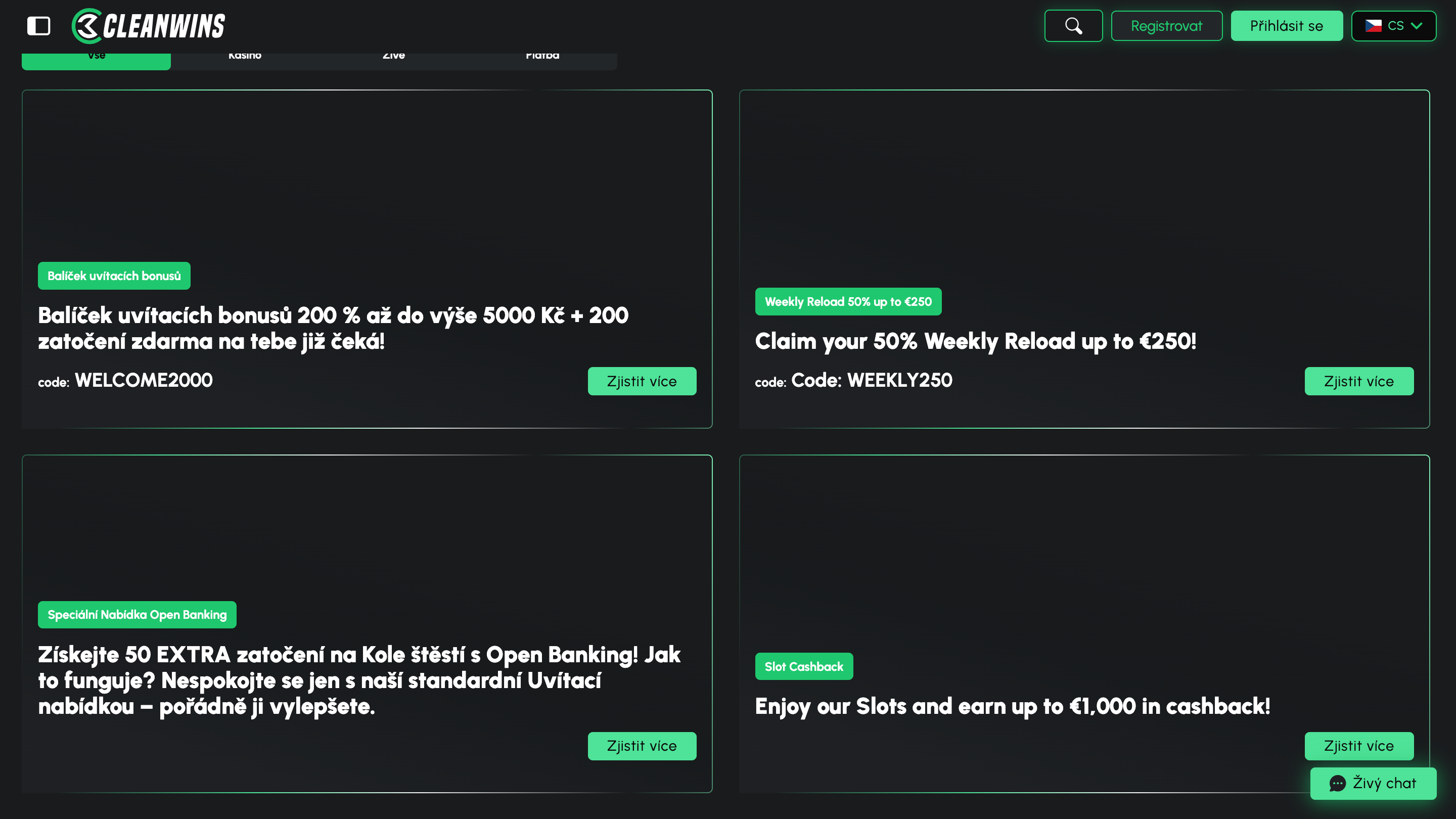The image size is (1456, 819).
Task: Click the Enjoy our Slots cashback headline
Action: pos(1012,706)
